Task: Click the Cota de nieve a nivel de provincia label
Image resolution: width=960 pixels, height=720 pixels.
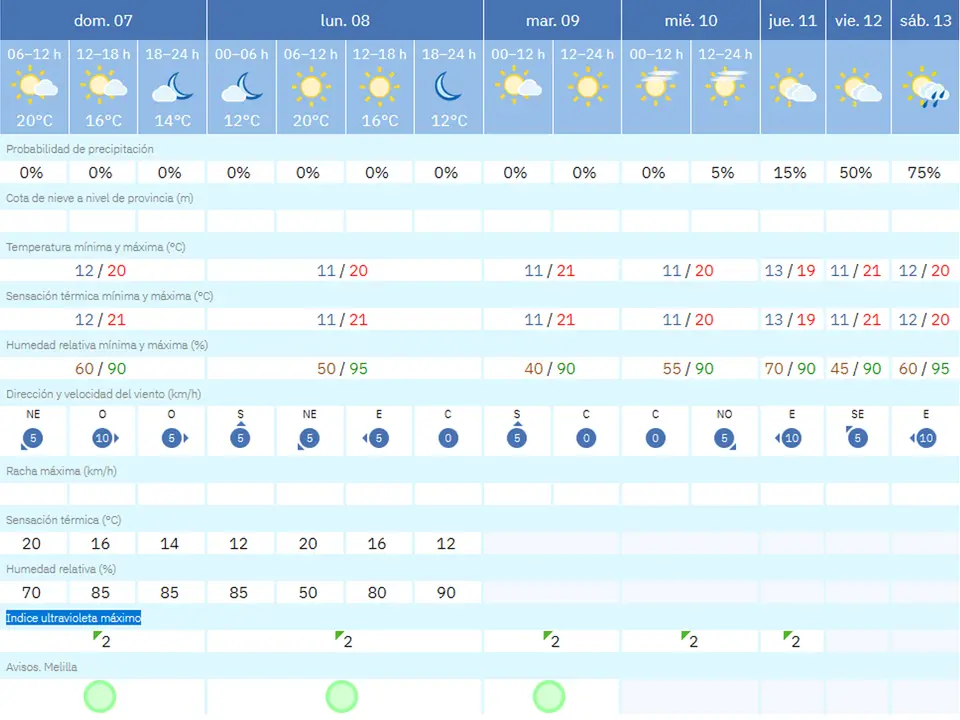Action: (x=100, y=198)
